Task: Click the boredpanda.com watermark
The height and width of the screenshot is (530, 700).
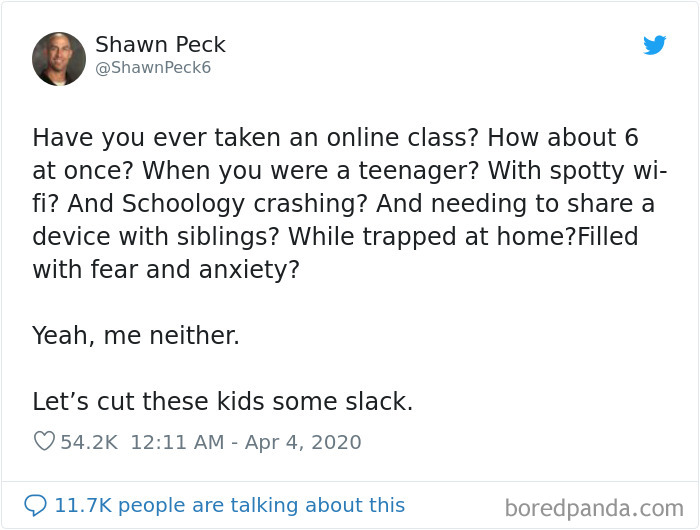Action: [594, 509]
